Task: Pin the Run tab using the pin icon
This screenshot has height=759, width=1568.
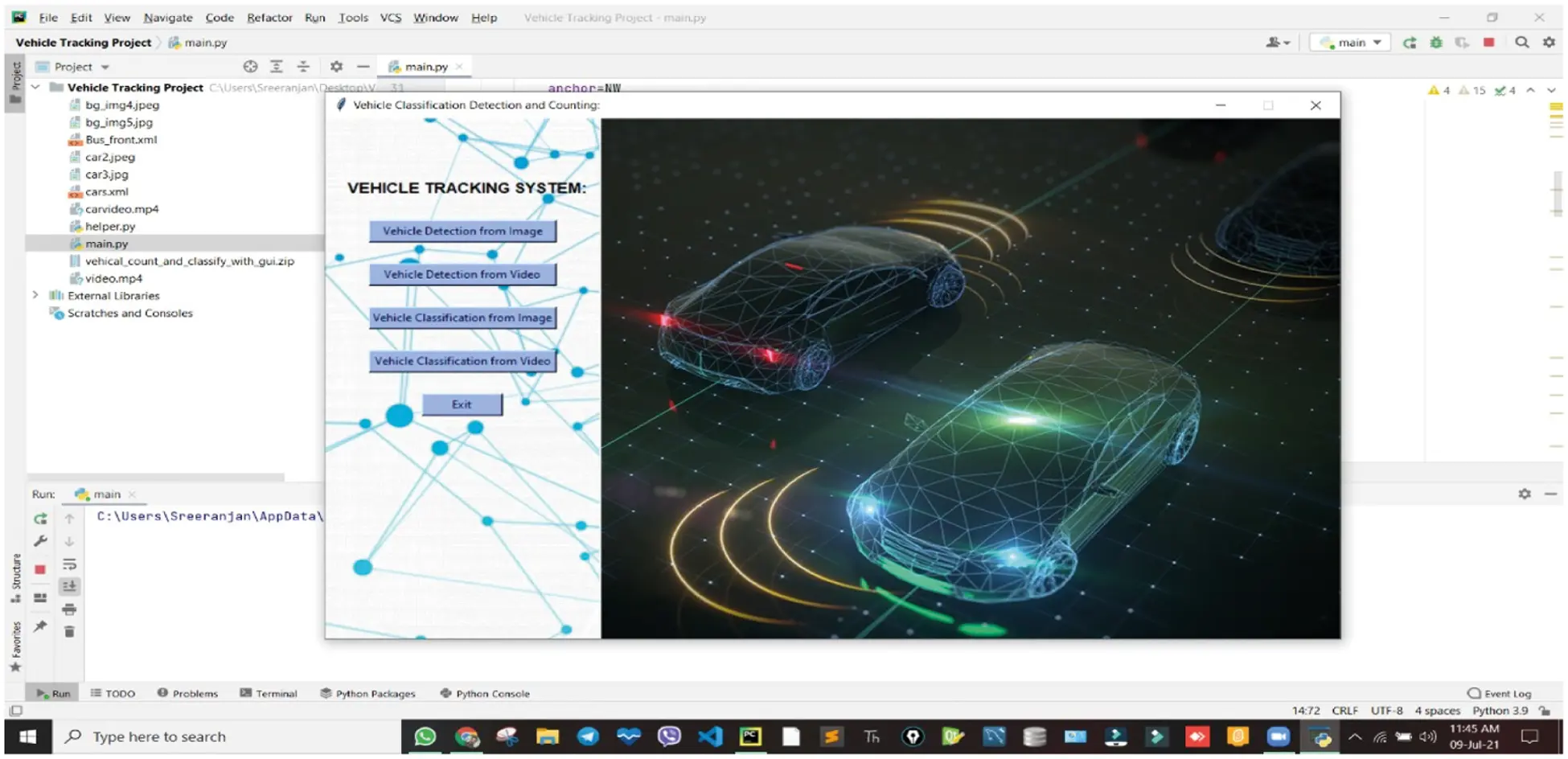Action: 41,626
